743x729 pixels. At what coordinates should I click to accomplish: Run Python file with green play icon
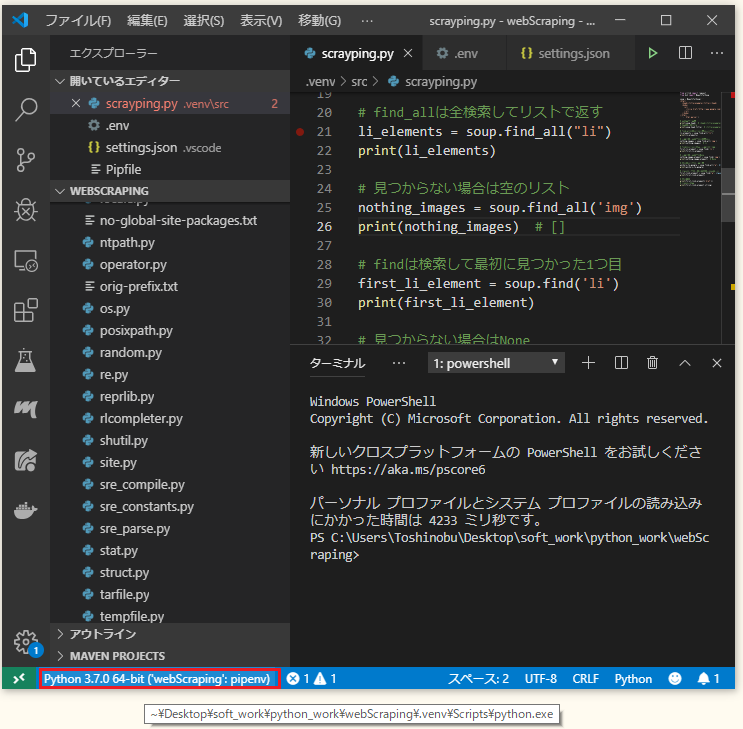pos(653,53)
